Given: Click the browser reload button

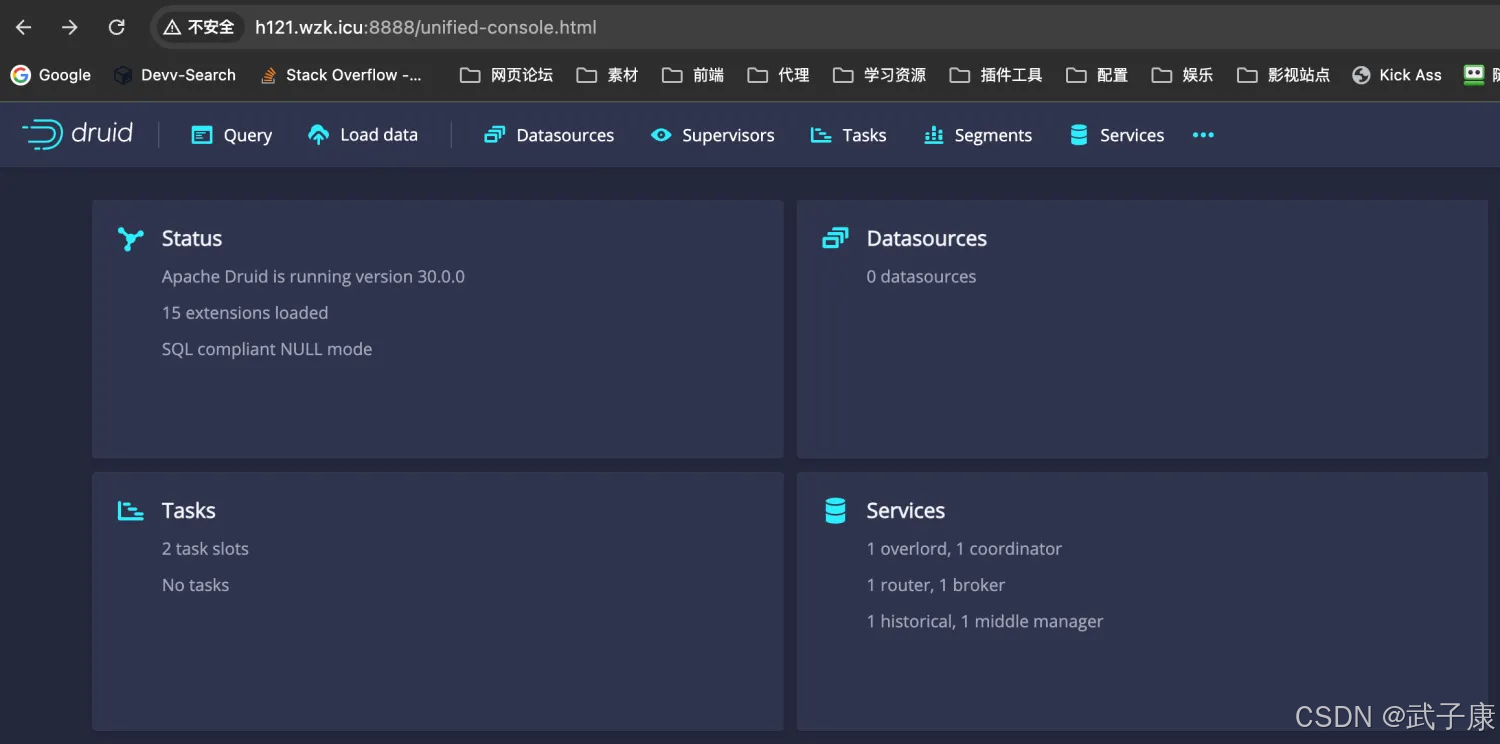Looking at the screenshot, I should (x=117, y=27).
